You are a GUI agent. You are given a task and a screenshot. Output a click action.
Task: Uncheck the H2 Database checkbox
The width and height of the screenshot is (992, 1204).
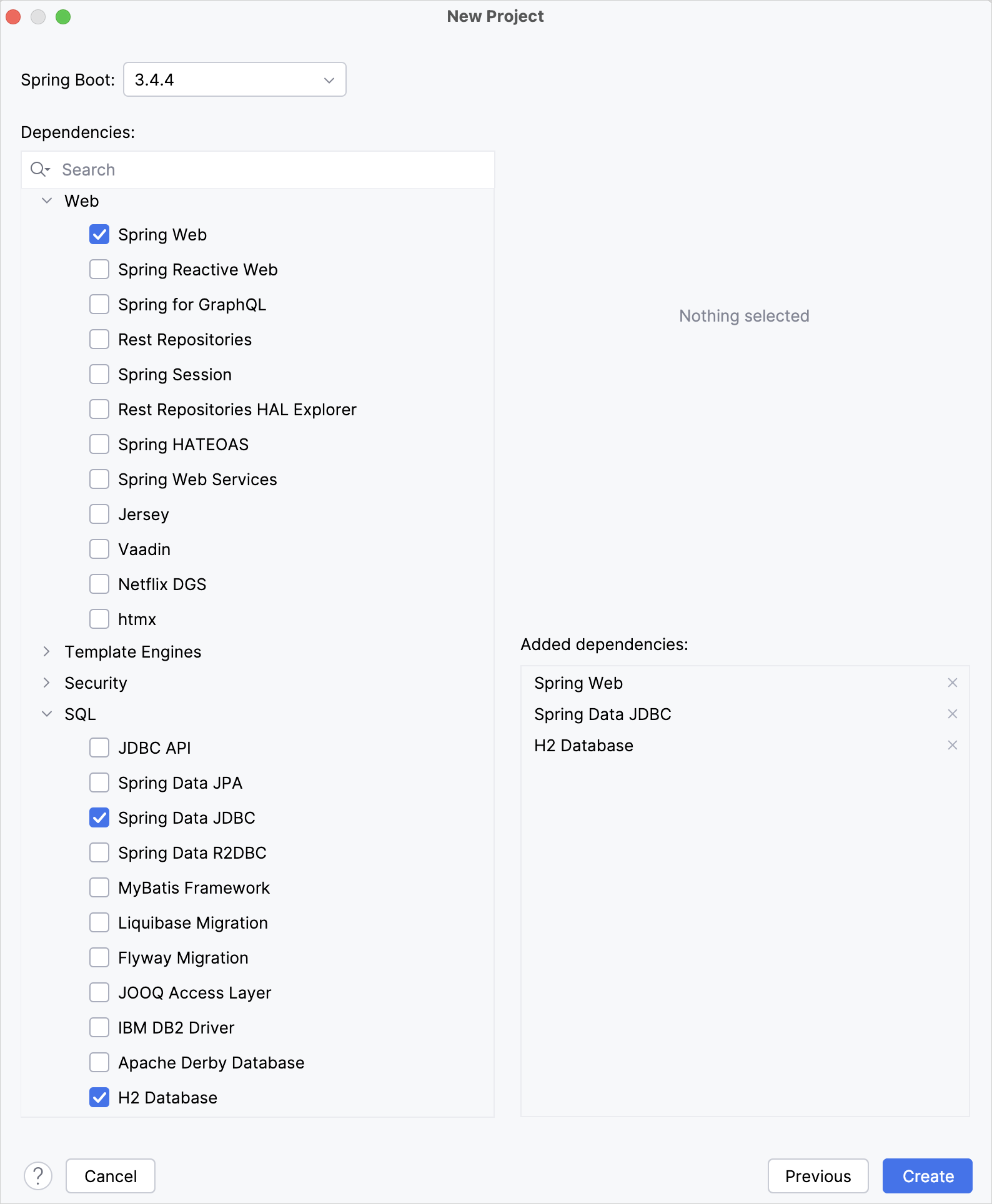[99, 1097]
